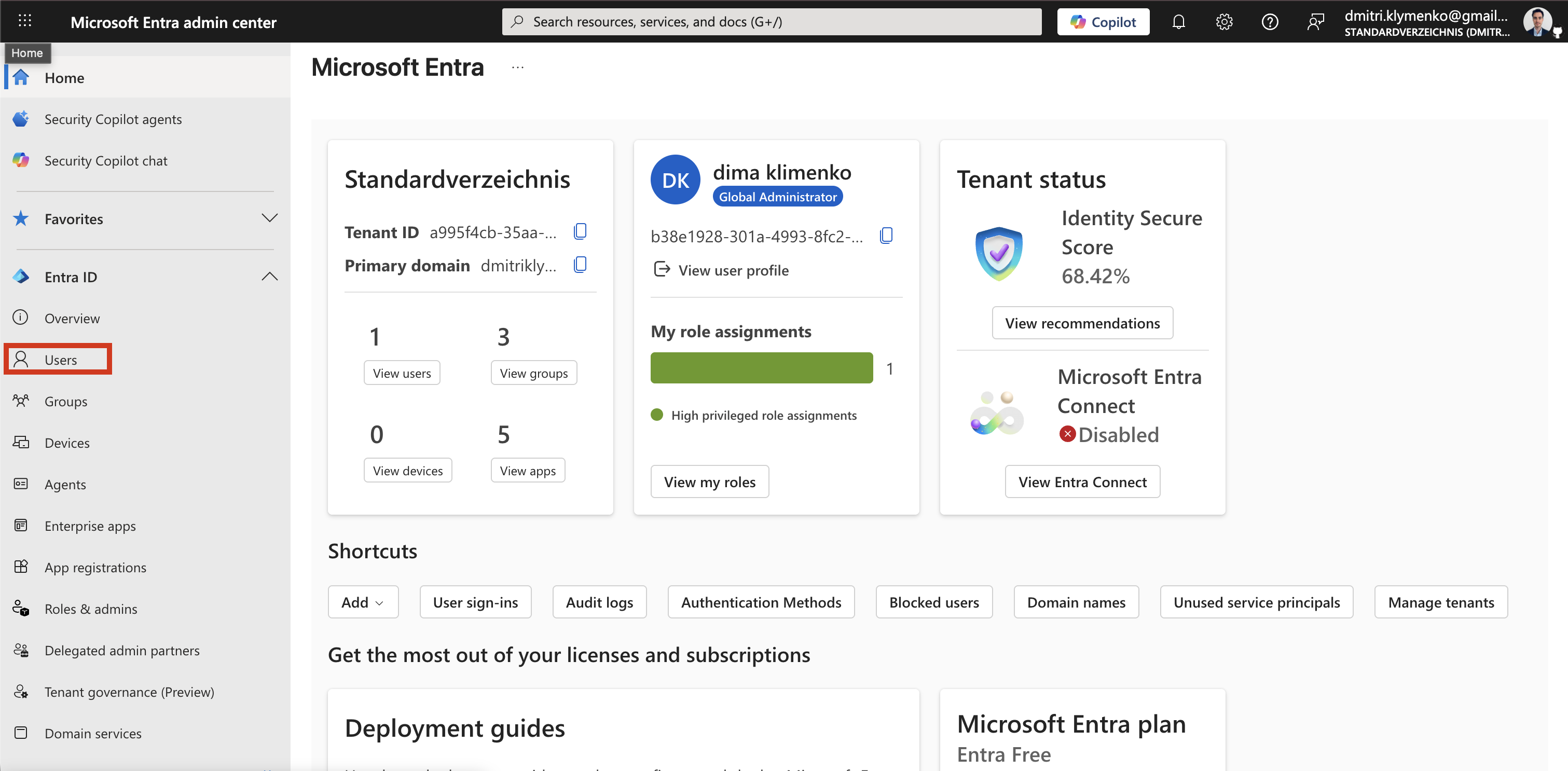Click the Global Administrator badge
Image resolution: width=1568 pixels, height=771 pixels.
(x=777, y=197)
